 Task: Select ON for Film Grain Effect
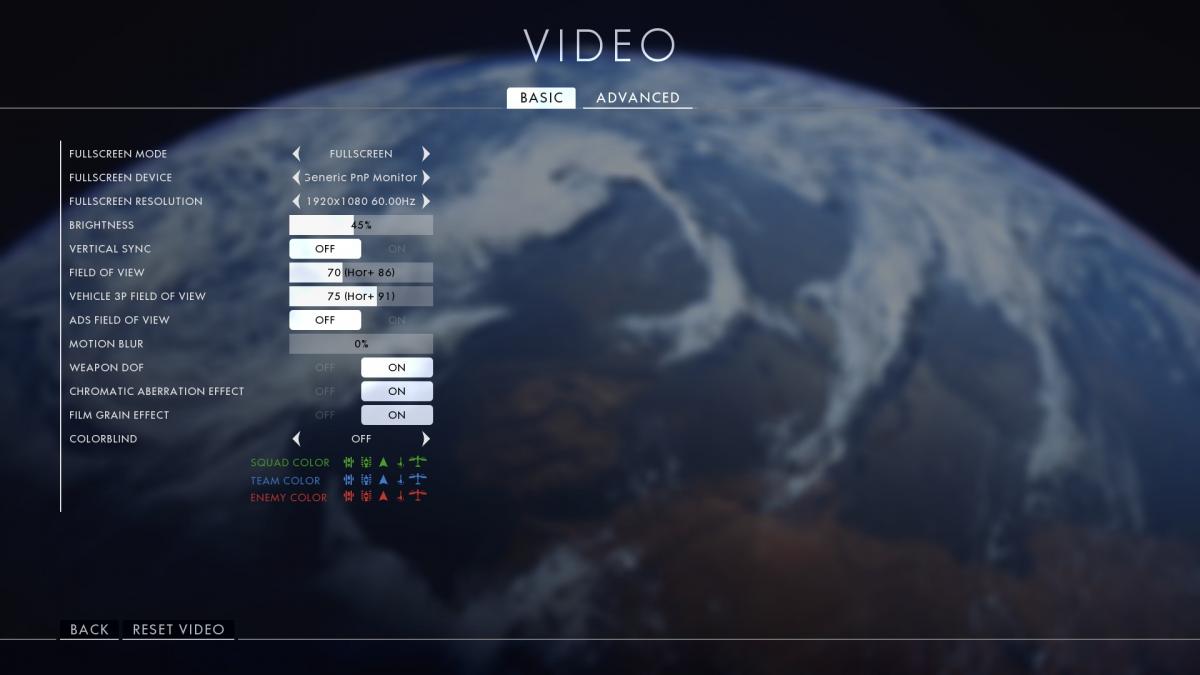pyautogui.click(x=397, y=415)
